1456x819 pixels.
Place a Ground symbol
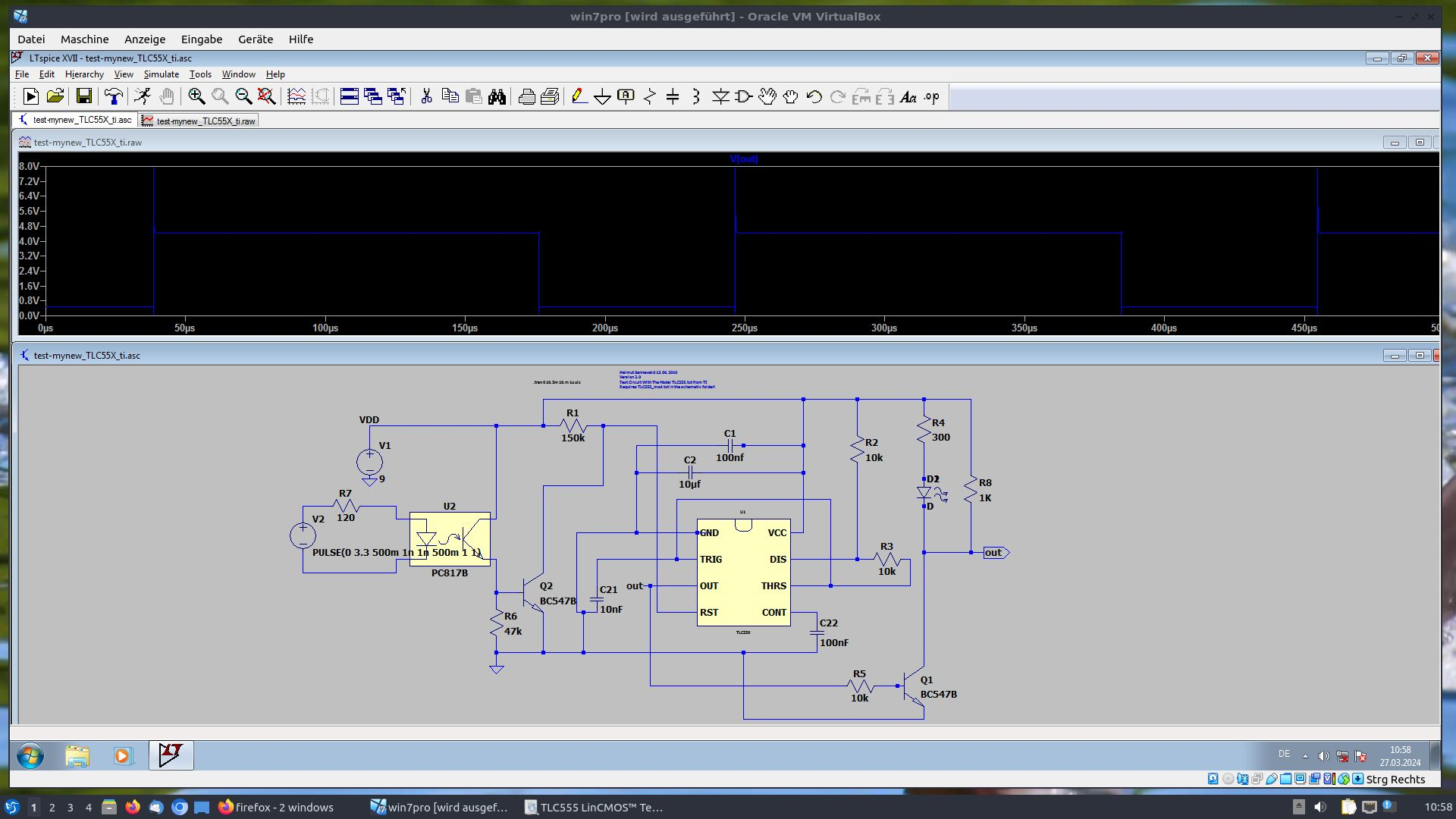point(602,96)
